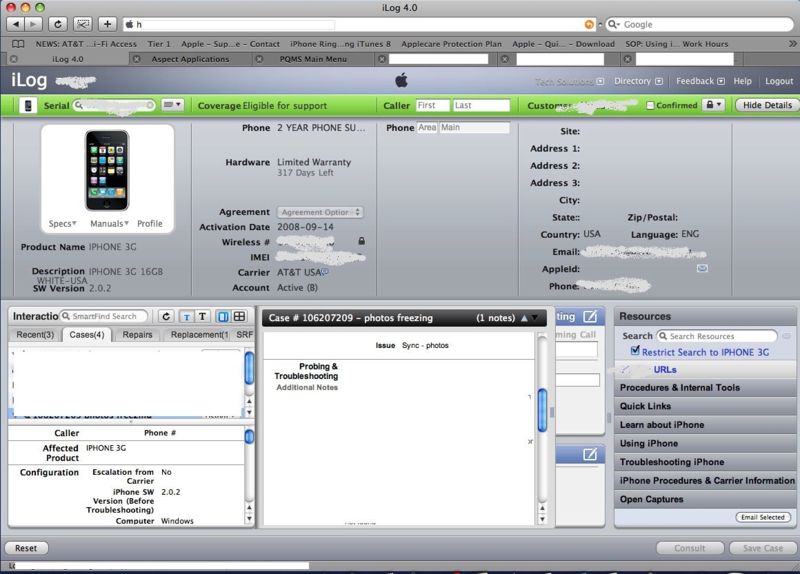Open the Feedback menu
The width and height of the screenshot is (800, 574).
(700, 81)
